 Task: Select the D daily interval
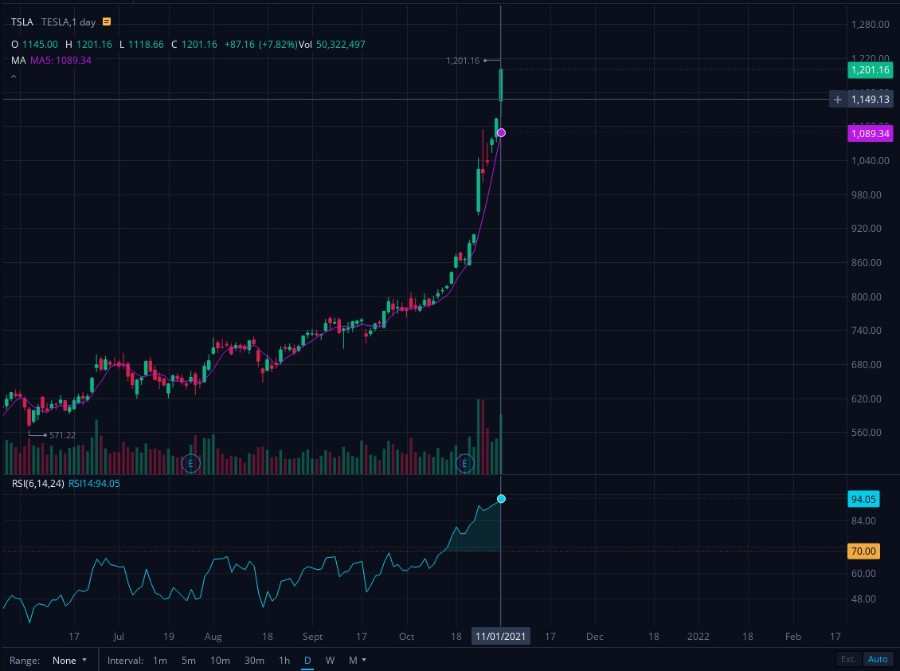pyautogui.click(x=308, y=660)
